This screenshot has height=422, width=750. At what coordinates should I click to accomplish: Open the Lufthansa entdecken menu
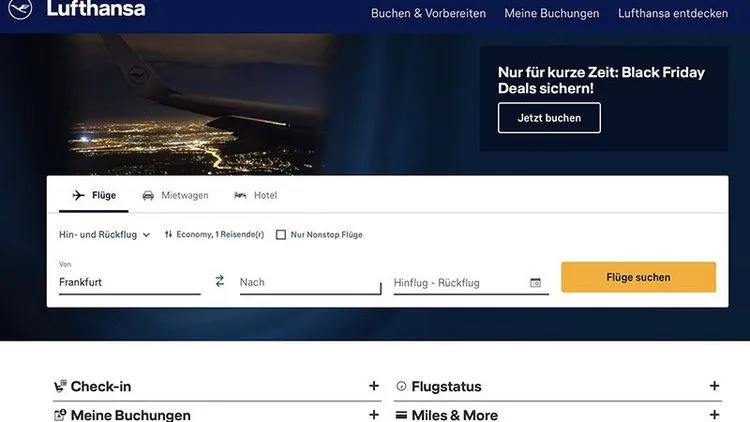[x=673, y=13]
